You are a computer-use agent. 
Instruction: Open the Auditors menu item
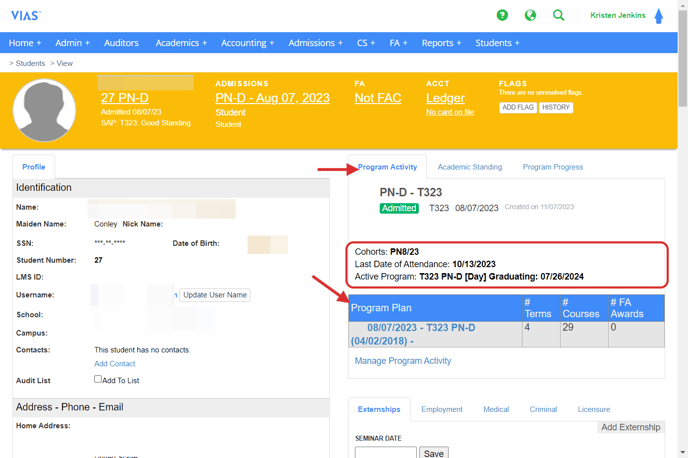point(121,43)
